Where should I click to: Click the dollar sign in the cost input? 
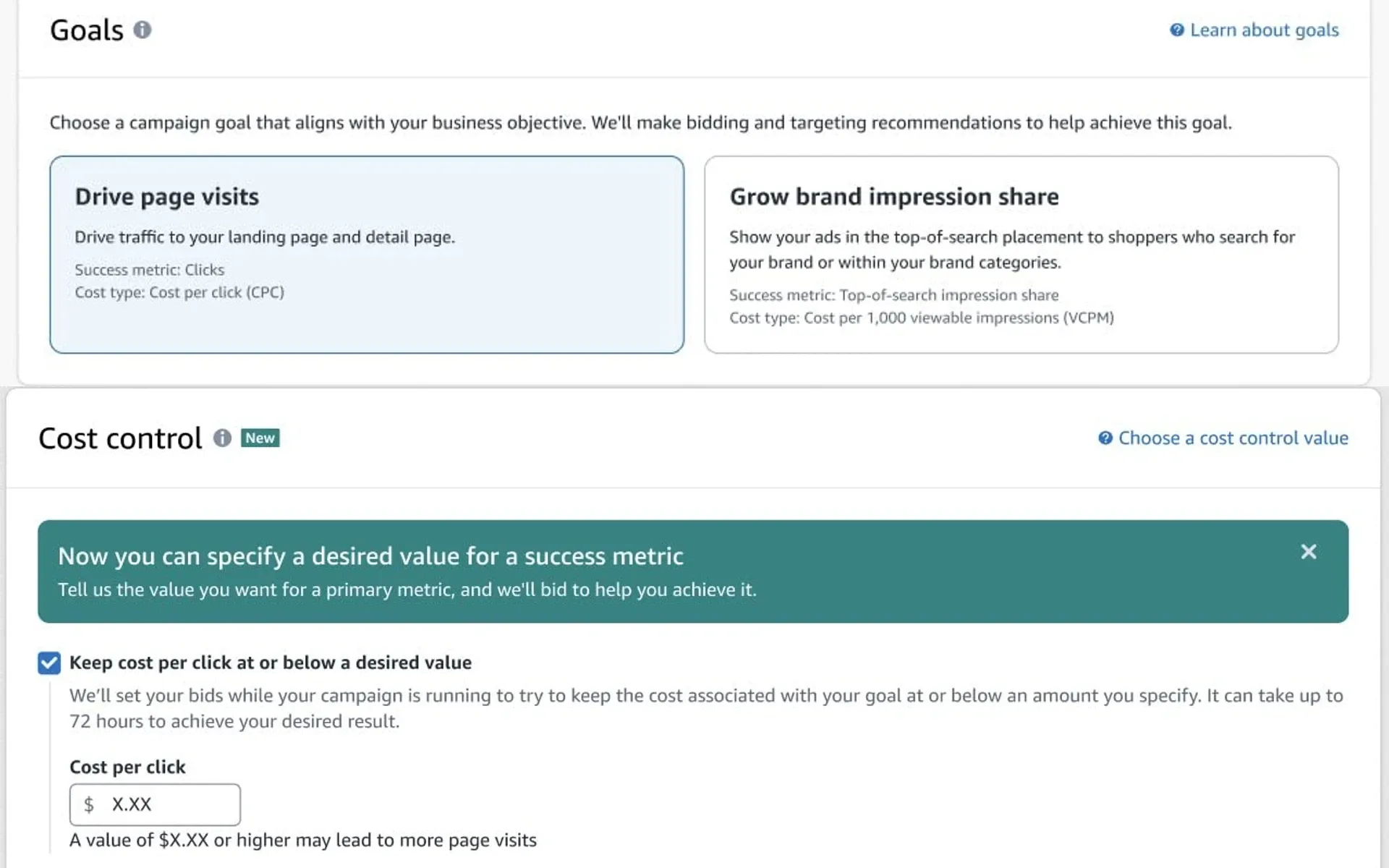pos(89,804)
